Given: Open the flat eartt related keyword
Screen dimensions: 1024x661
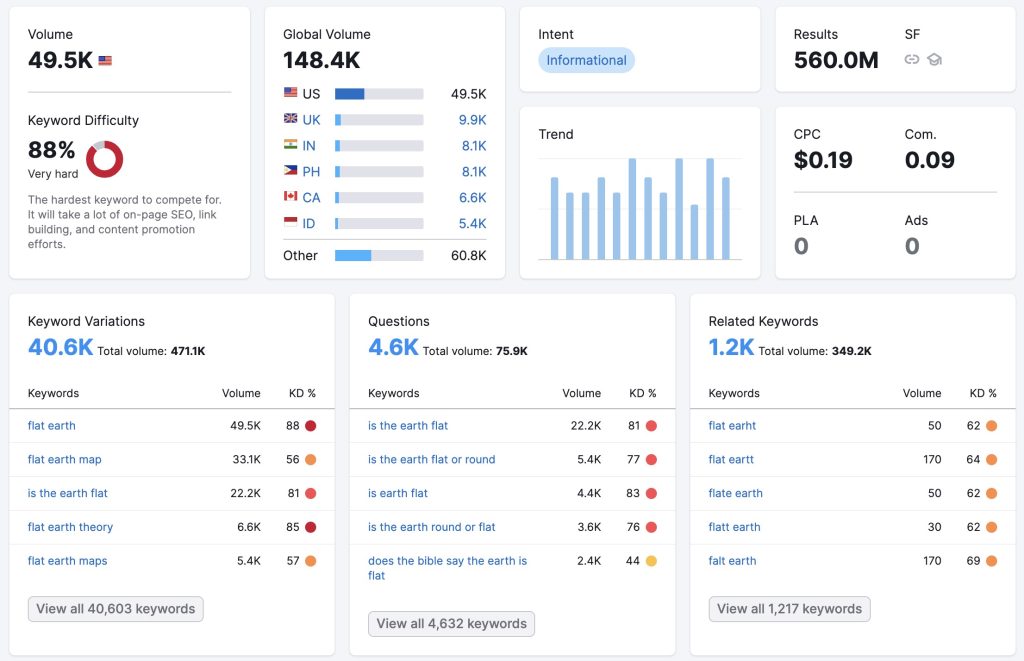Looking at the screenshot, I should [x=731, y=460].
